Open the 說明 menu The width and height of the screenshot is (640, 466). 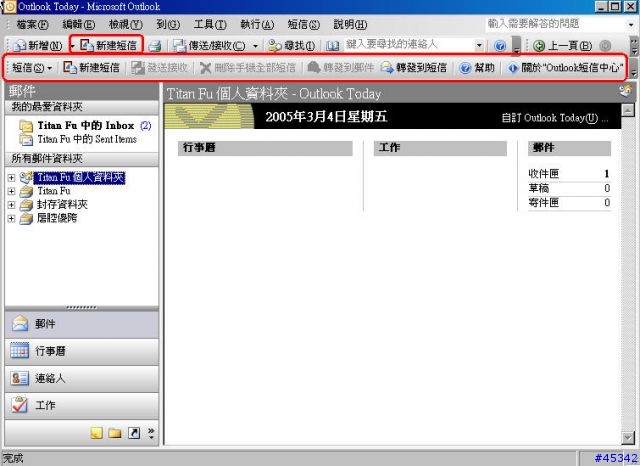coord(350,24)
